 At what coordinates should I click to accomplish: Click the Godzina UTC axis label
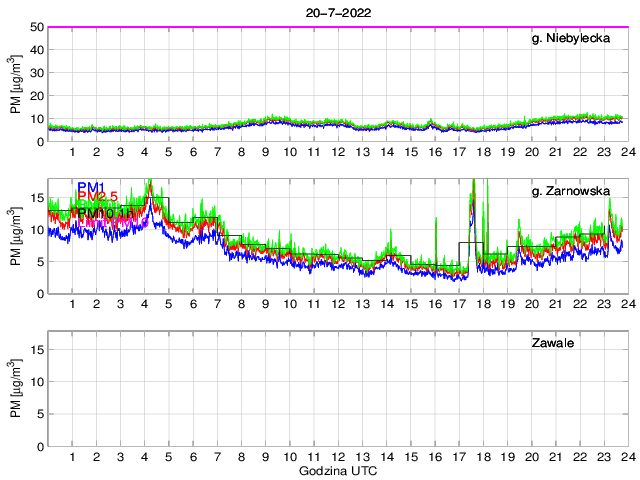pyautogui.click(x=338, y=471)
